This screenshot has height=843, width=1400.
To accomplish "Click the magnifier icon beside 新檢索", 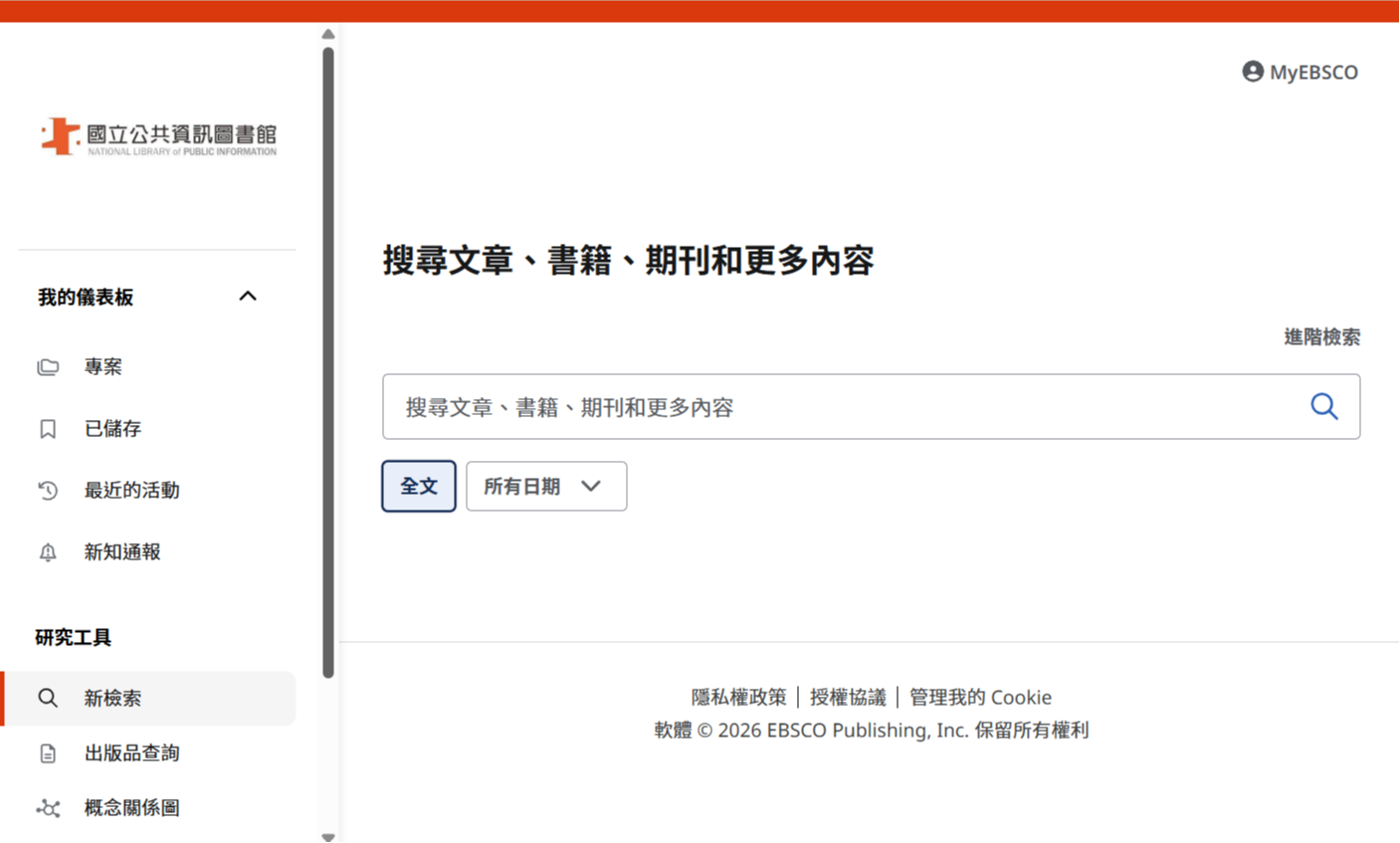I will tap(48, 698).
